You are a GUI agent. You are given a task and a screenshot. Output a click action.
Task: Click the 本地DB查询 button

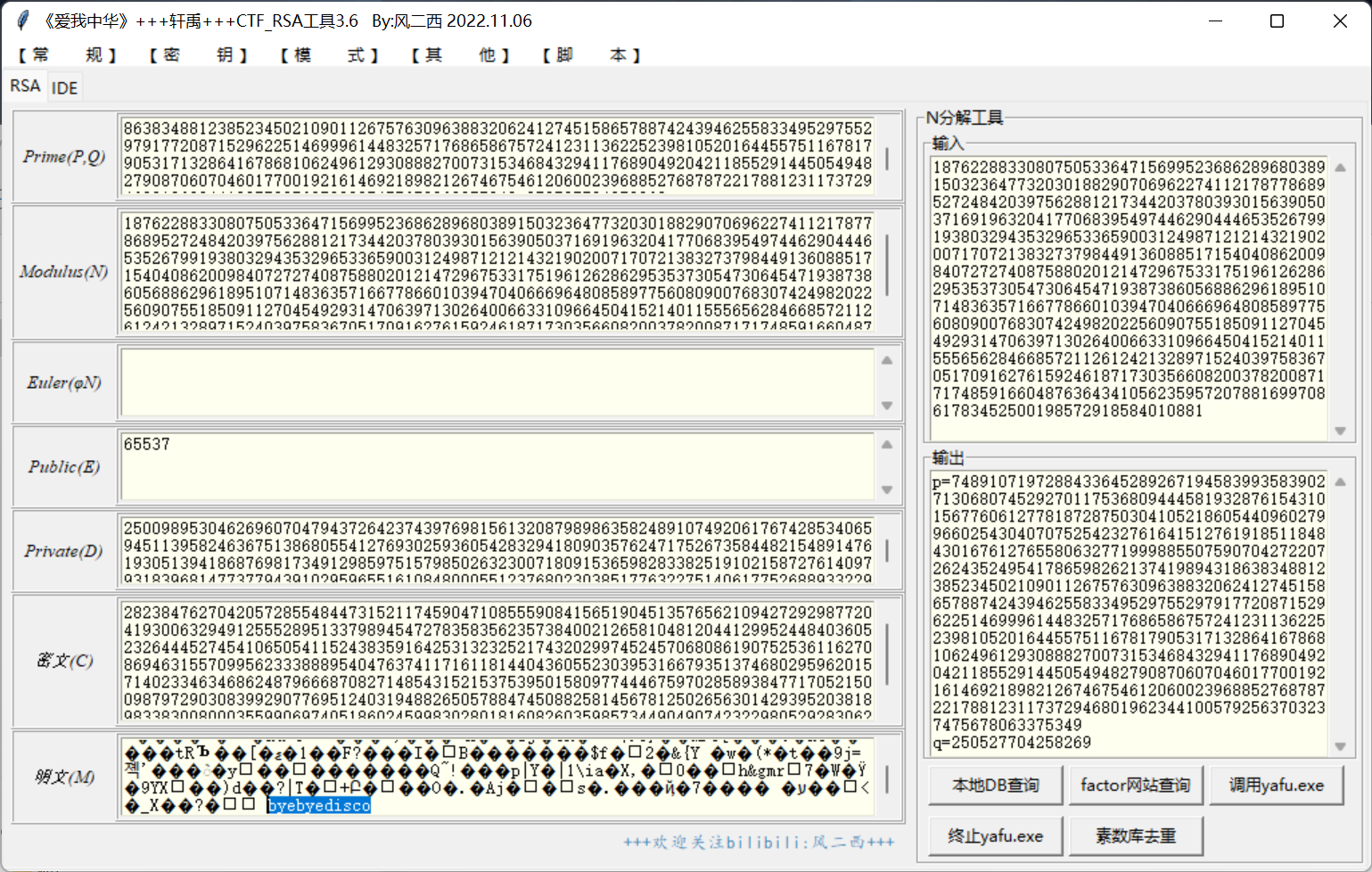(x=996, y=786)
